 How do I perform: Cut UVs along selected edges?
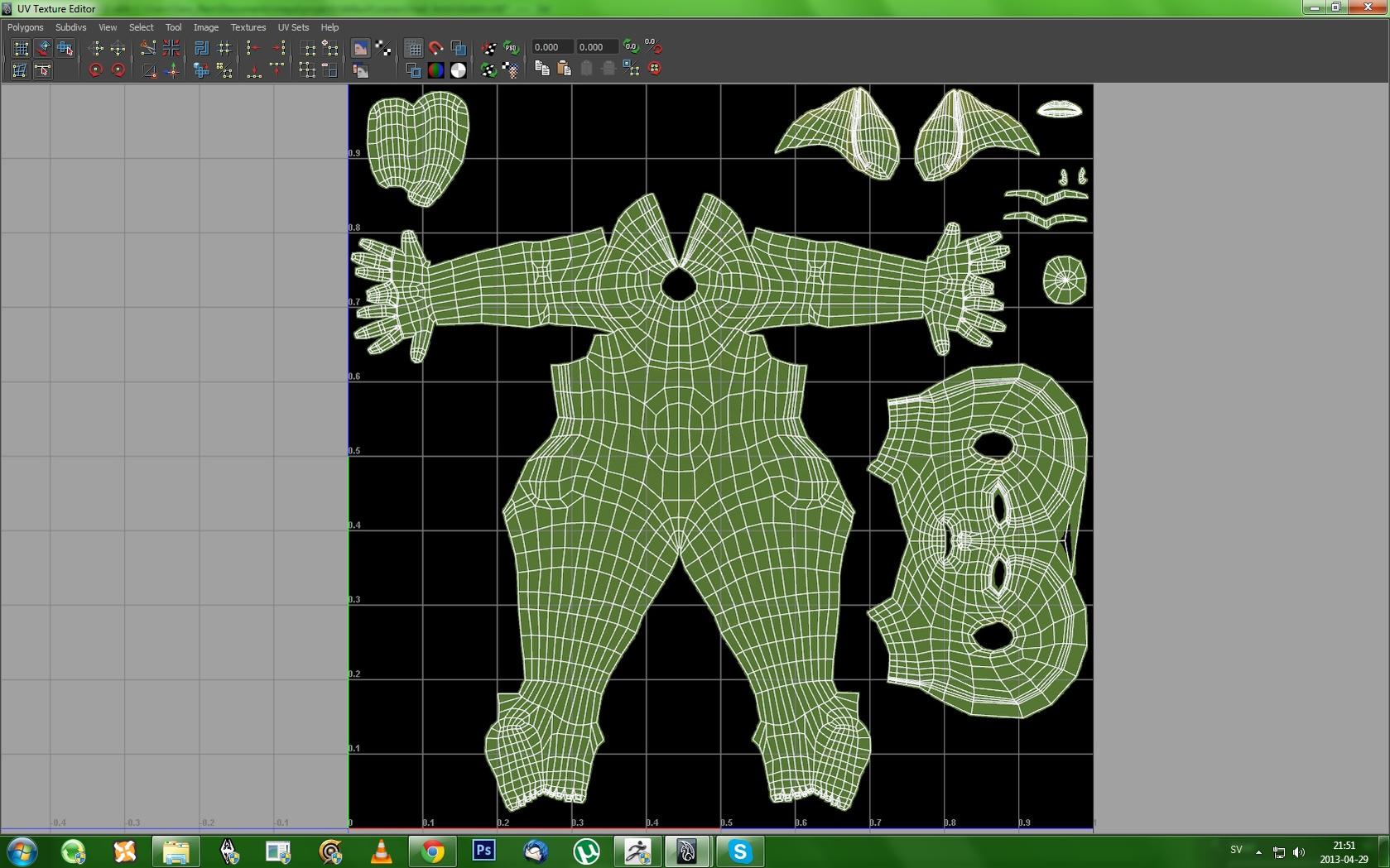coord(149,48)
